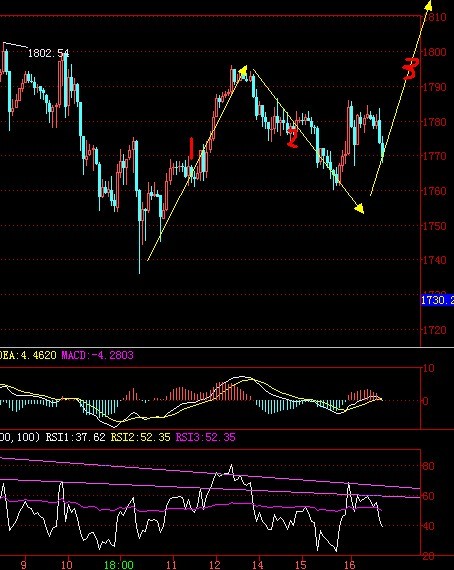Click the MACD:-4.2803 indicator value
Screen dimensions: 454x570
(97, 355)
